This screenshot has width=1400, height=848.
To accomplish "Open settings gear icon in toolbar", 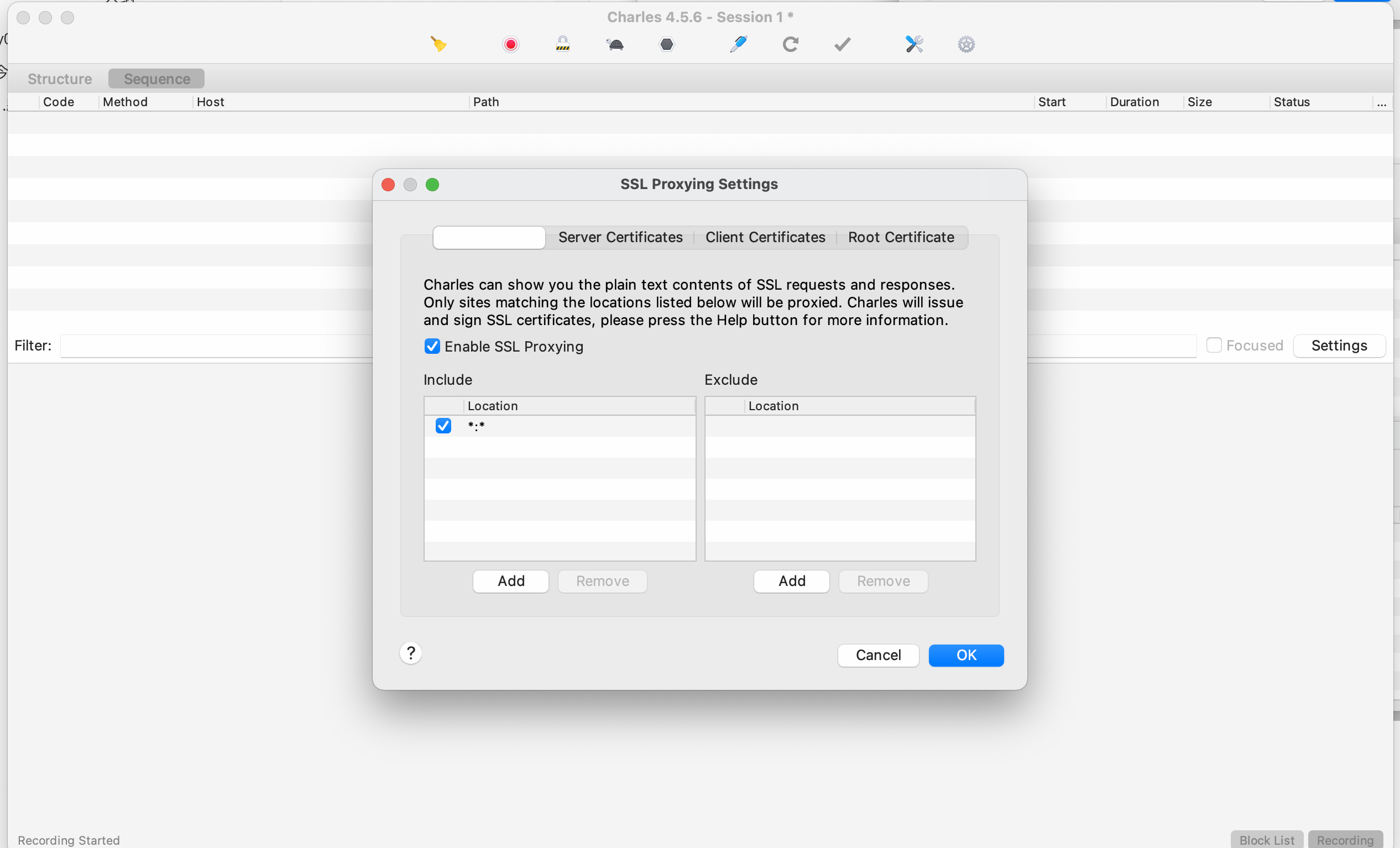I will tap(966, 44).
